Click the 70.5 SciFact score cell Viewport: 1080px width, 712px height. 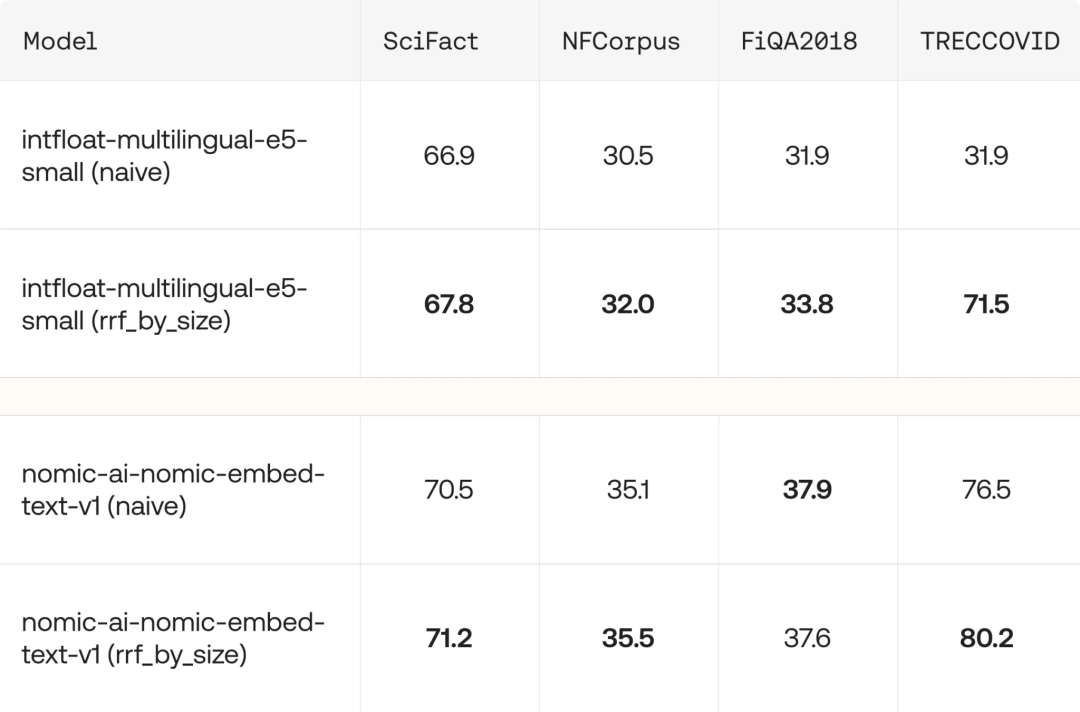point(449,490)
